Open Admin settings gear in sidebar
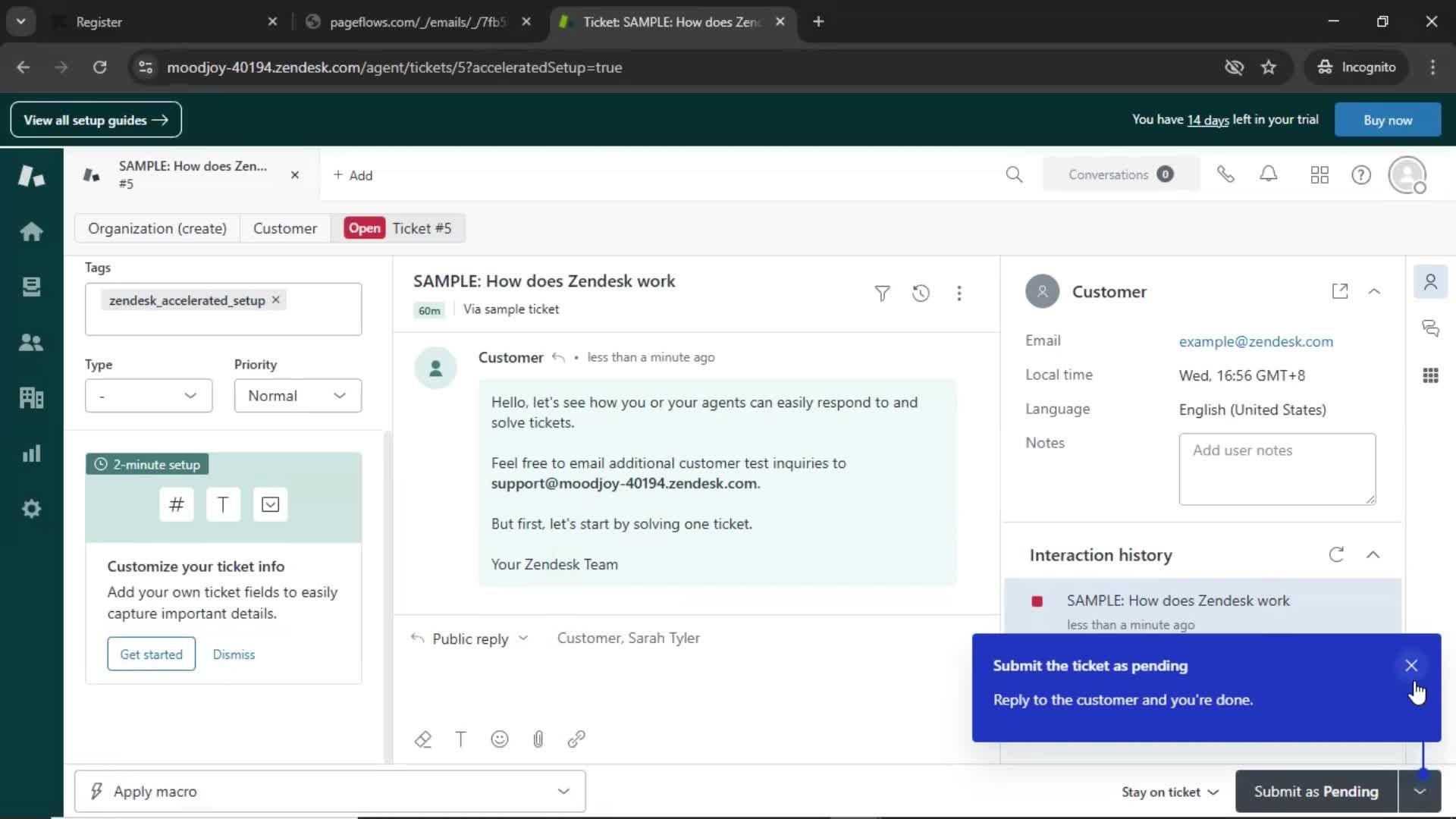 31,509
